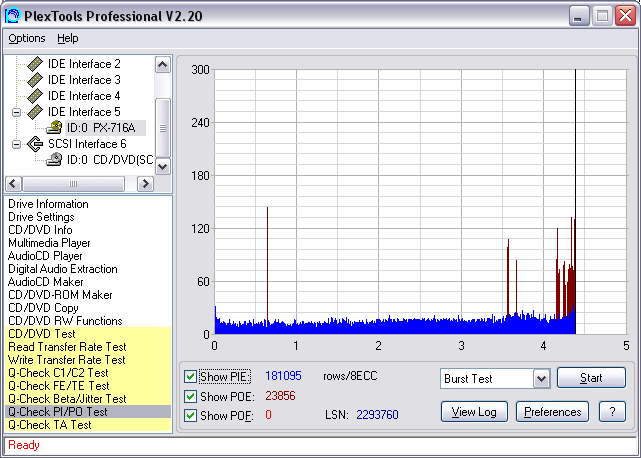Minimize the PlexTools window
Image resolution: width=641 pixels, height=458 pixels.
(x=579, y=16)
